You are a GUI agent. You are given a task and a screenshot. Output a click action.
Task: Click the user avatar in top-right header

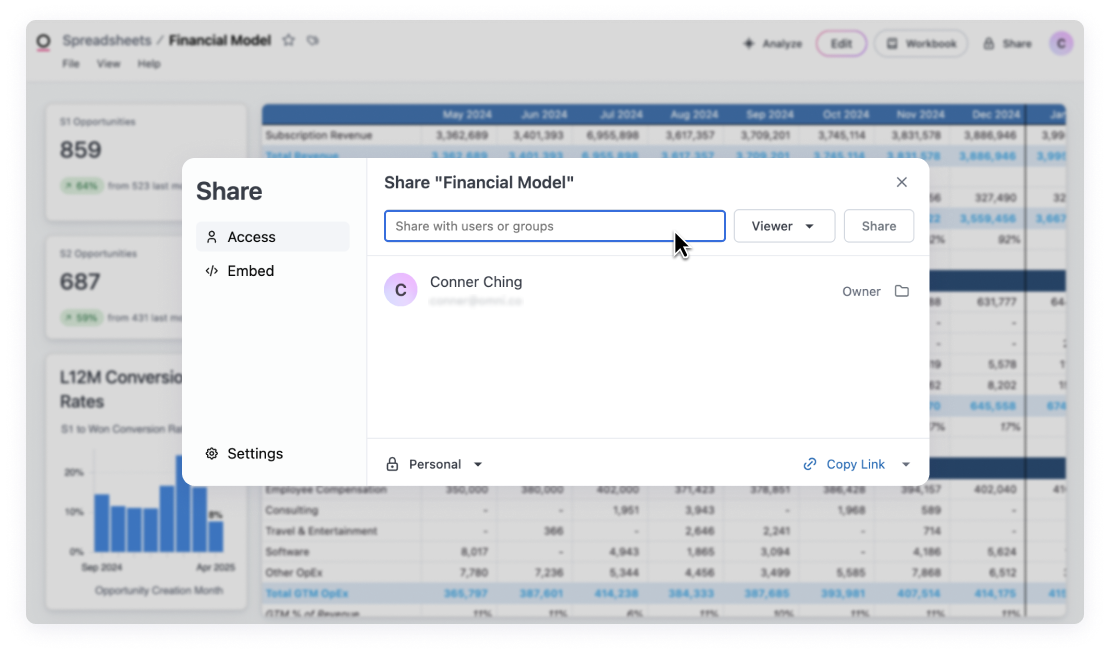click(x=1061, y=43)
